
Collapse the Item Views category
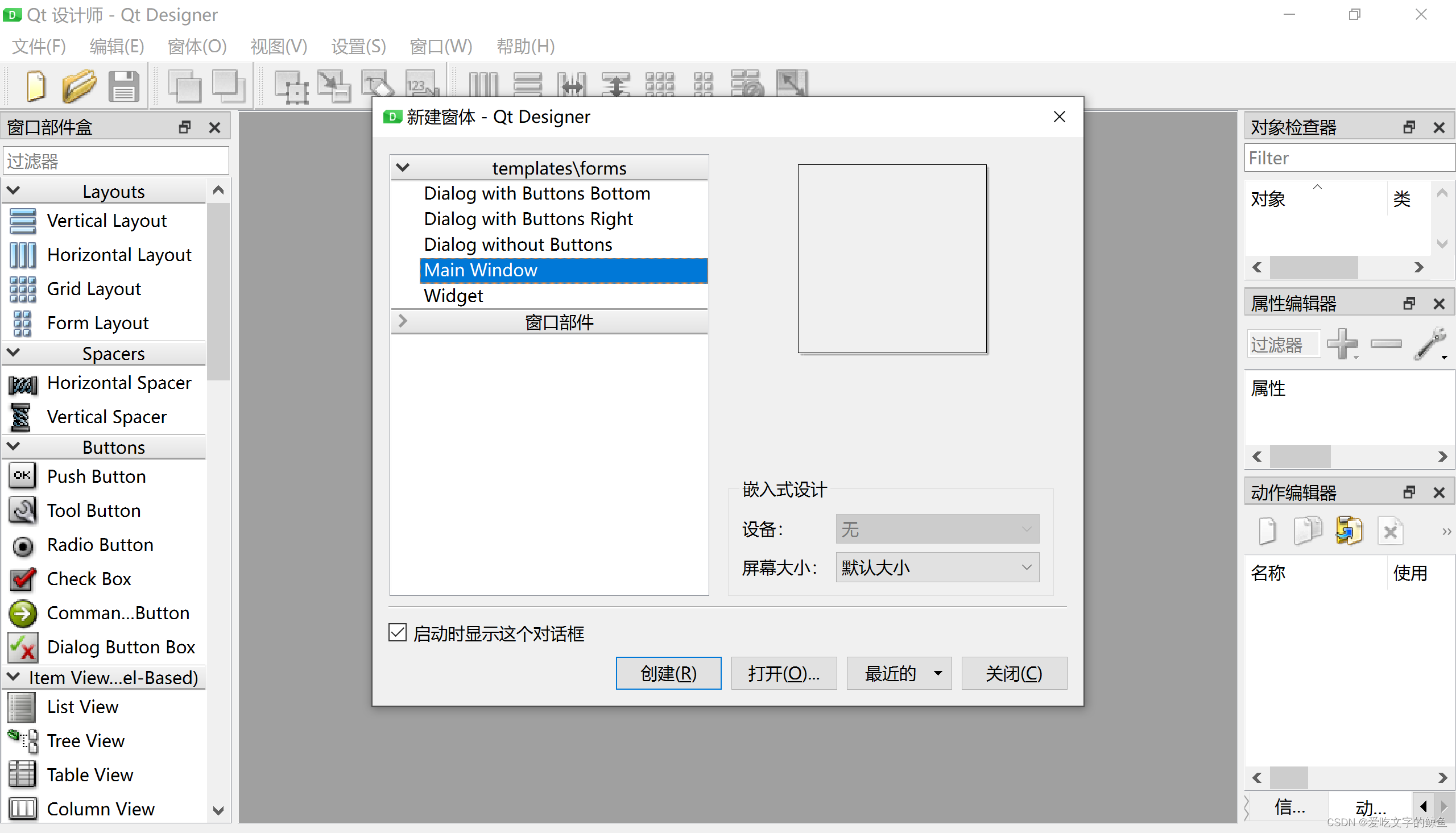tap(14, 676)
